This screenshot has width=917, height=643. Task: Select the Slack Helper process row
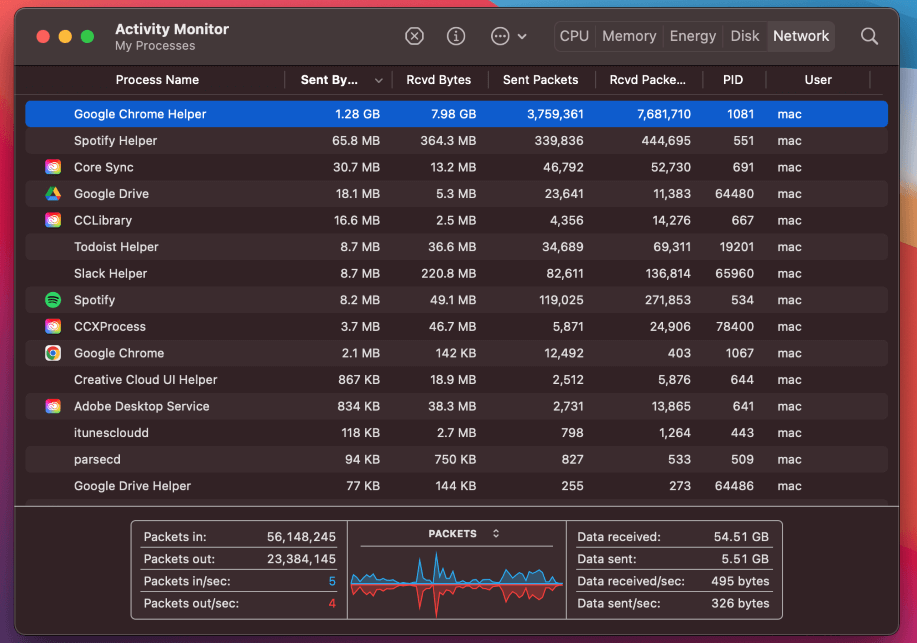456,273
